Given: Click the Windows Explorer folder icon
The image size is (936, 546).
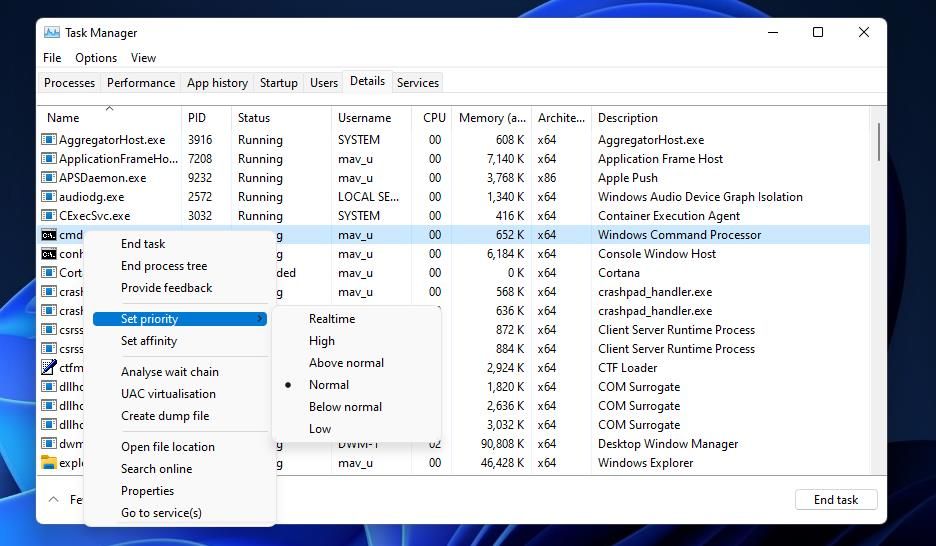Looking at the screenshot, I should pos(48,463).
